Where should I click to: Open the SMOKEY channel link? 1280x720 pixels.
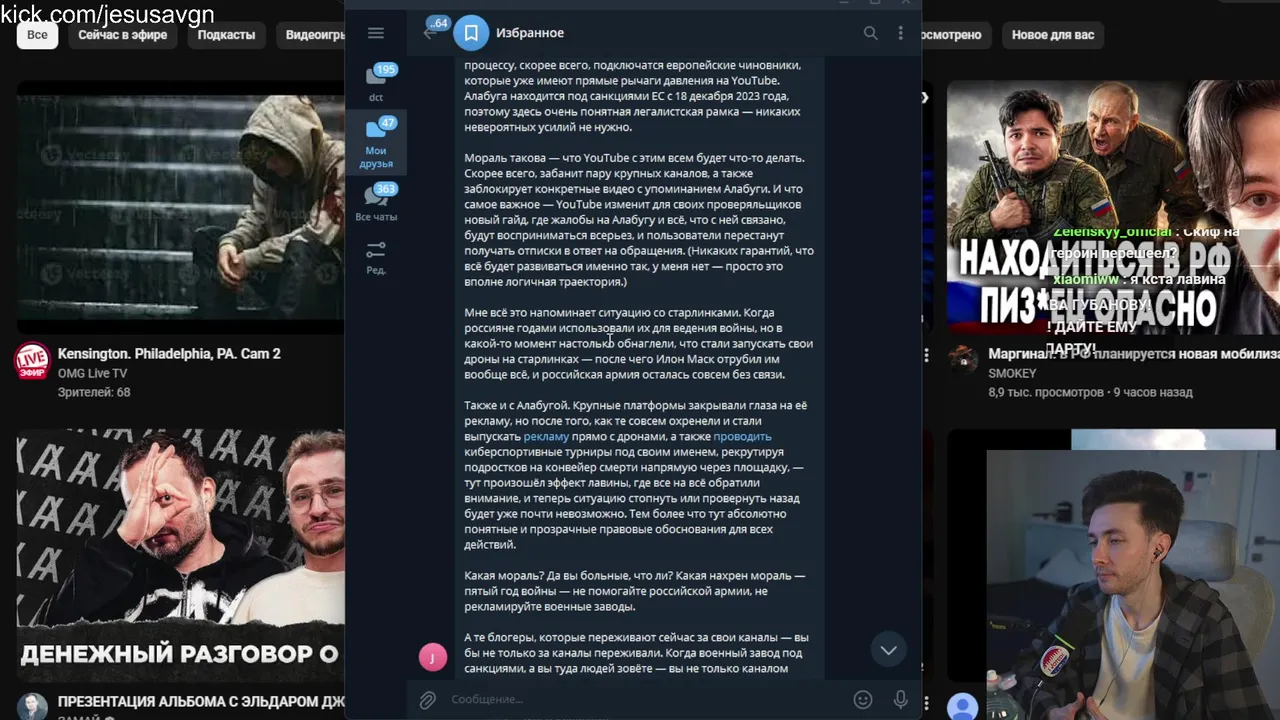pyautogui.click(x=1012, y=373)
